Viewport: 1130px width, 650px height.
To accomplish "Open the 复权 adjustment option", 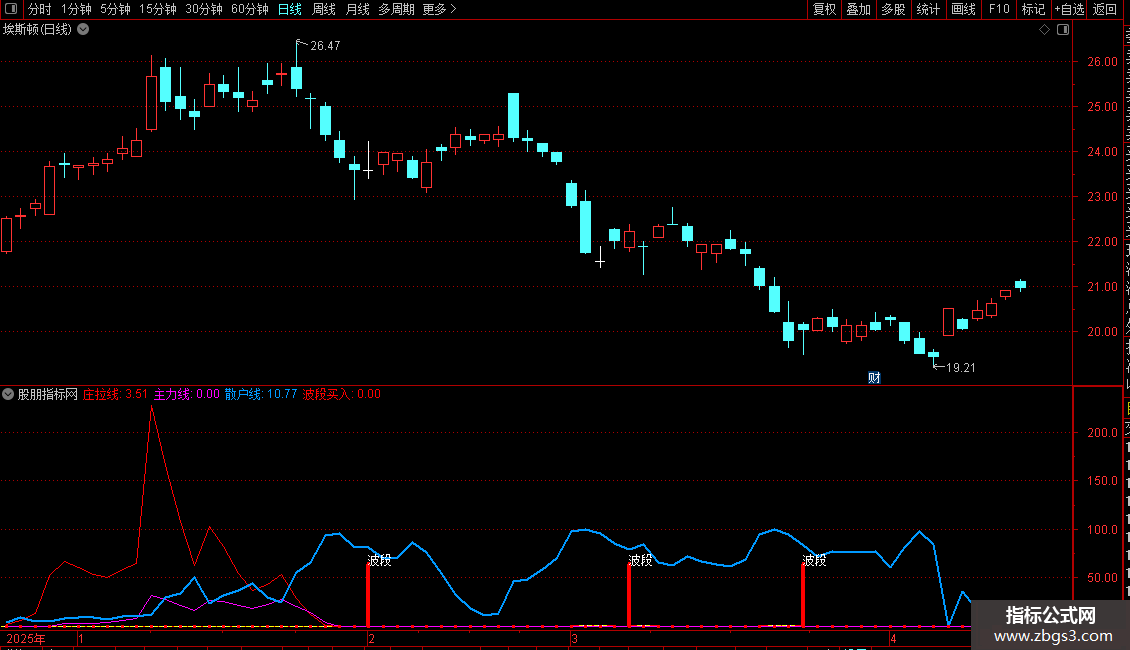I will tap(824, 9).
